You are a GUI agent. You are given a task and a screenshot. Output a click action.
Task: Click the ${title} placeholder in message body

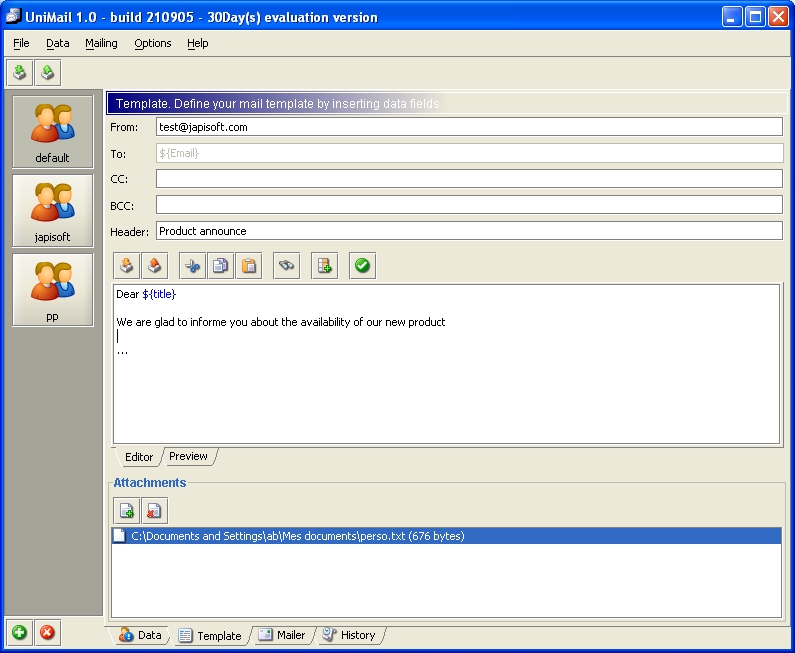(159, 294)
